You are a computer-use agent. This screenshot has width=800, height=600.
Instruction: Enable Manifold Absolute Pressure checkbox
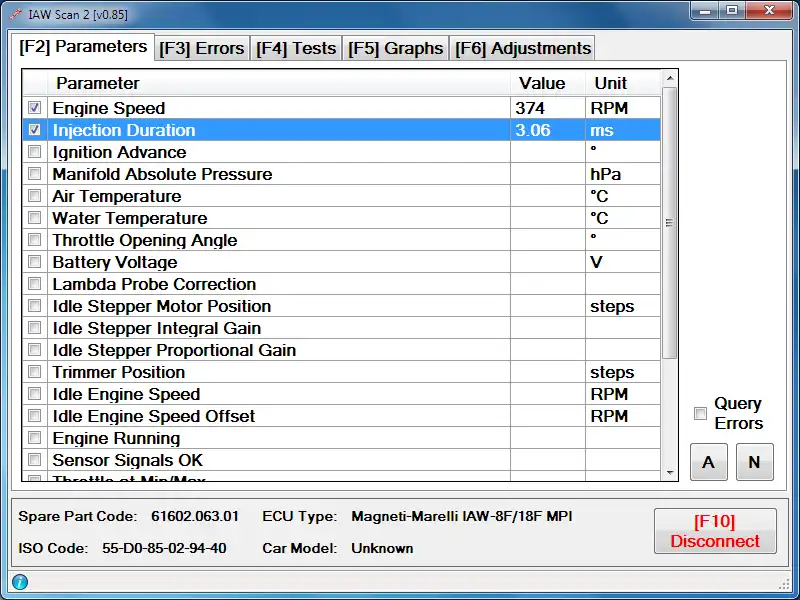(x=35, y=173)
